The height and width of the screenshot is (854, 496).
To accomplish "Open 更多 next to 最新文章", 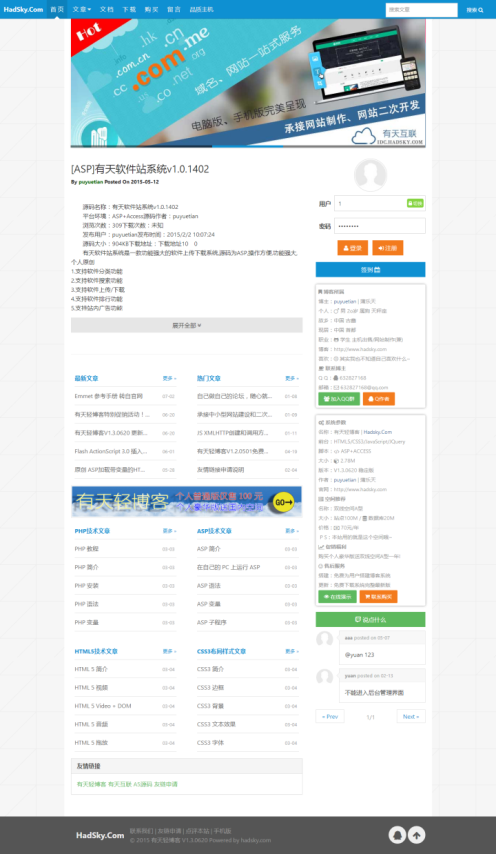I will (169, 378).
